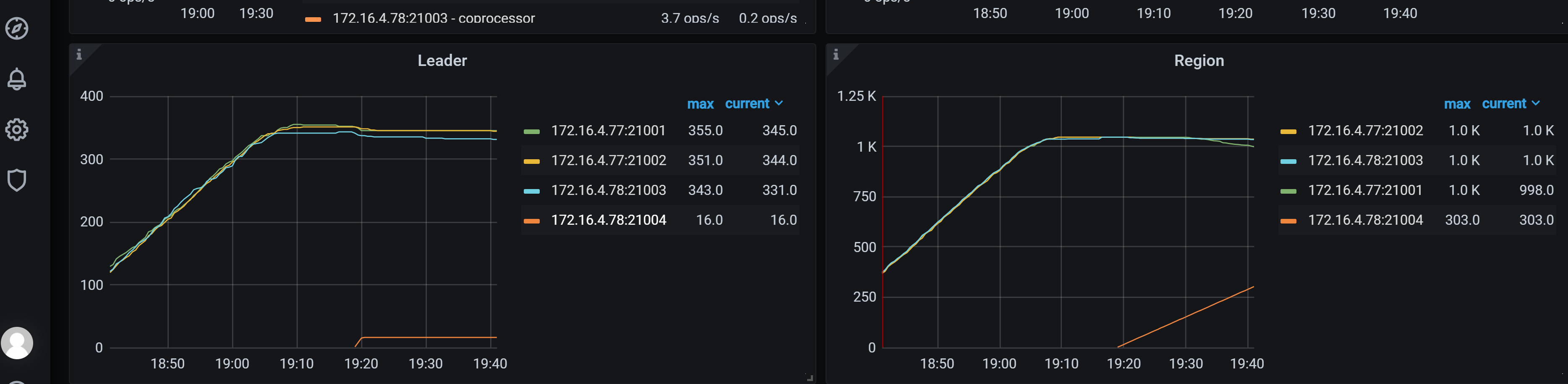The image size is (1568, 384).
Task: Click current value 344.0 in Leader legend
Action: point(779,160)
